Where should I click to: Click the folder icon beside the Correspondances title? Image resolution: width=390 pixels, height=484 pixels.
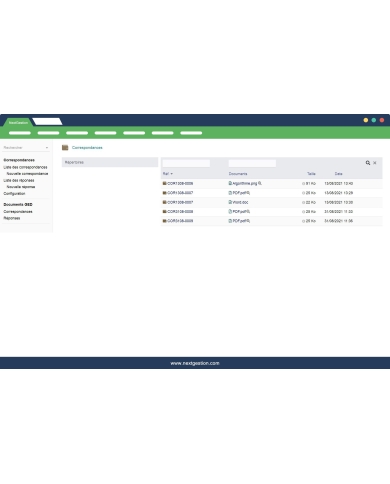tap(65, 147)
